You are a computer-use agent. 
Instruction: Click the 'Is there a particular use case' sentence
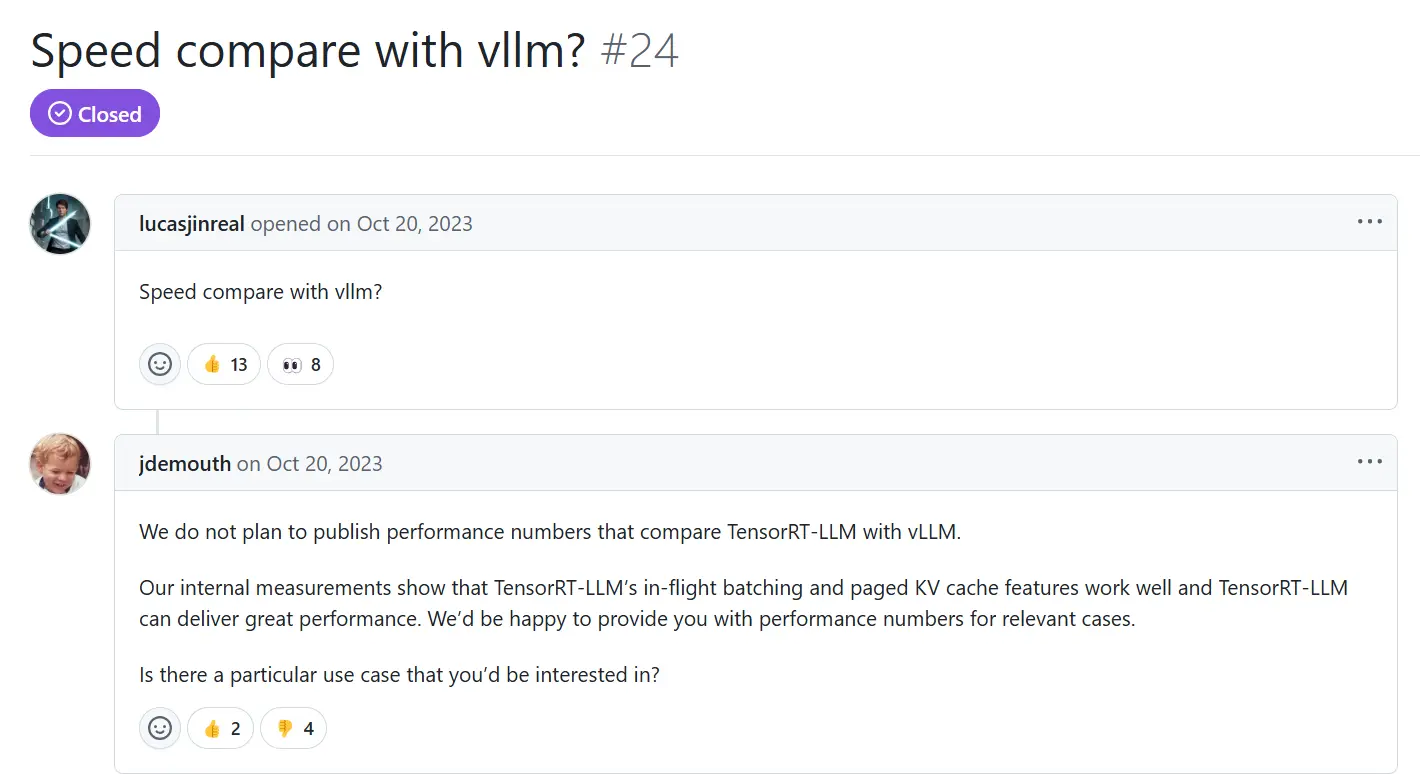(399, 675)
